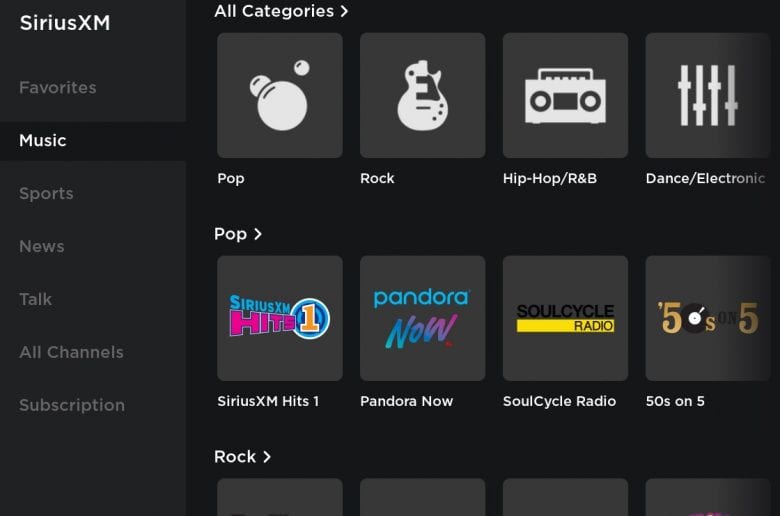Select the Music sidebar item
The image size is (780, 516).
(43, 141)
